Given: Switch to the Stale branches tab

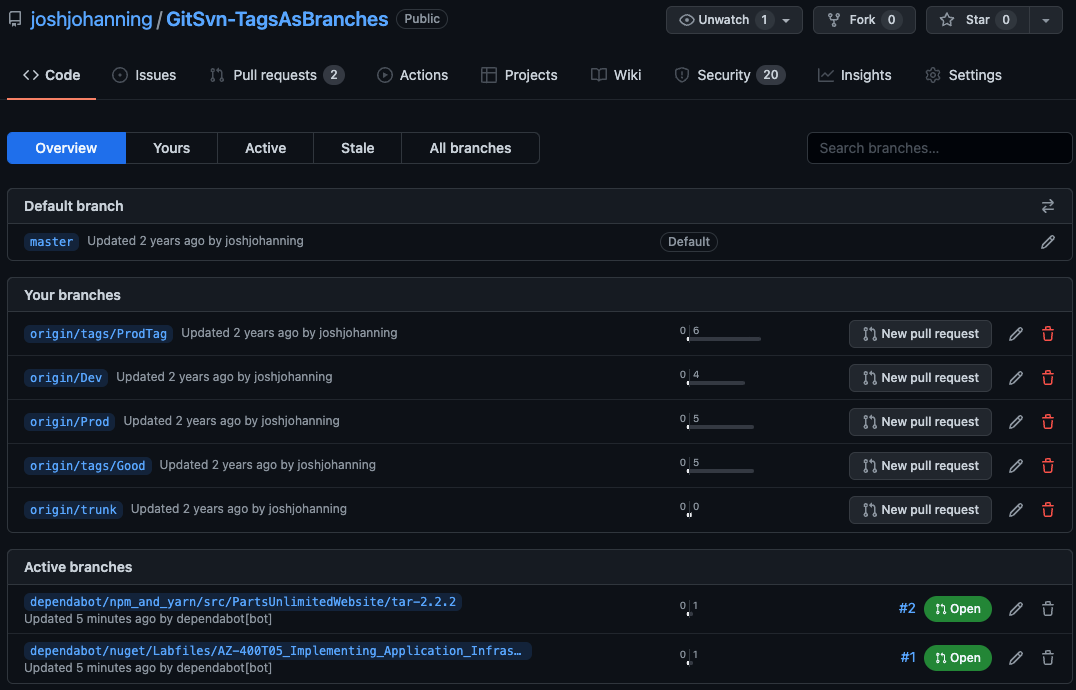Looking at the screenshot, I should 357,148.
